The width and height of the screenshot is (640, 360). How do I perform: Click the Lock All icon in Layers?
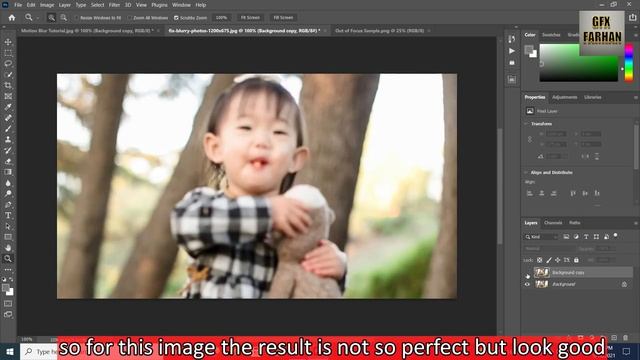click(576, 260)
